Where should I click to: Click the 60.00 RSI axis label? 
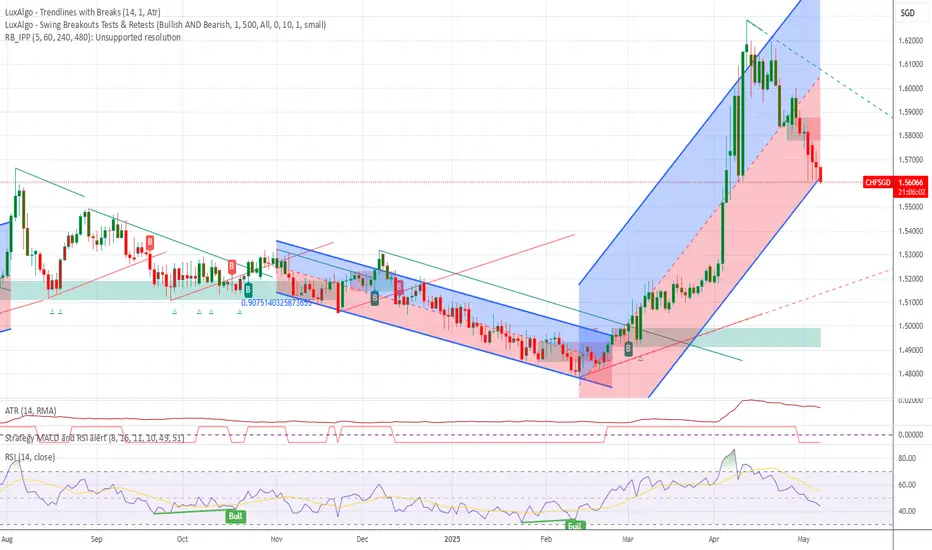[x=907, y=485]
